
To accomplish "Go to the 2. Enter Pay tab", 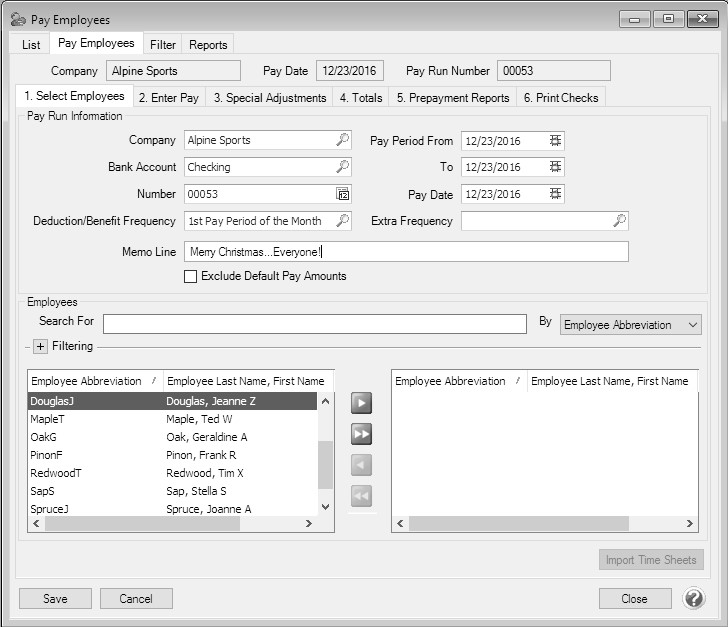I will [x=168, y=98].
